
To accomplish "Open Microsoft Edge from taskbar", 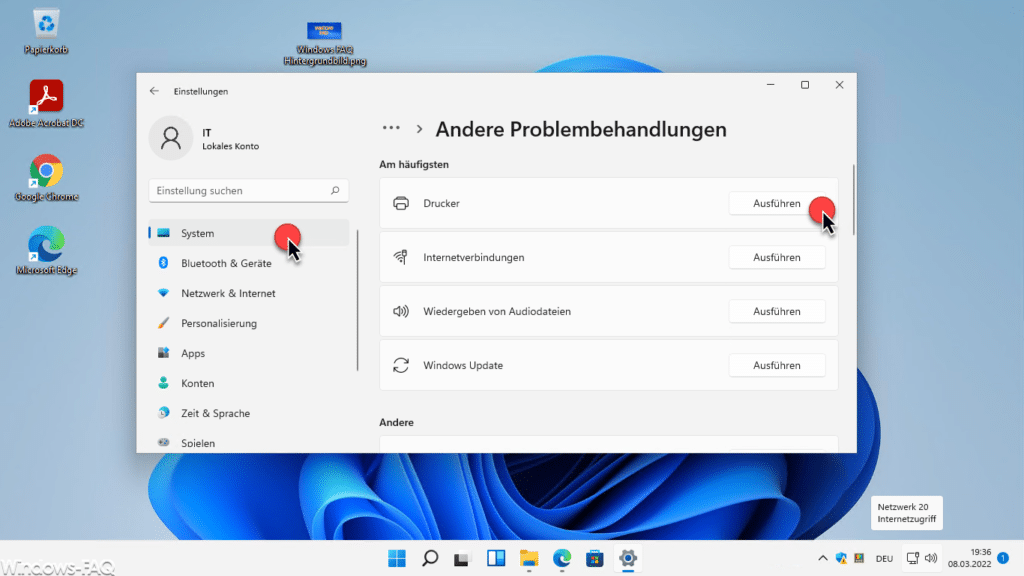I will point(562,558).
